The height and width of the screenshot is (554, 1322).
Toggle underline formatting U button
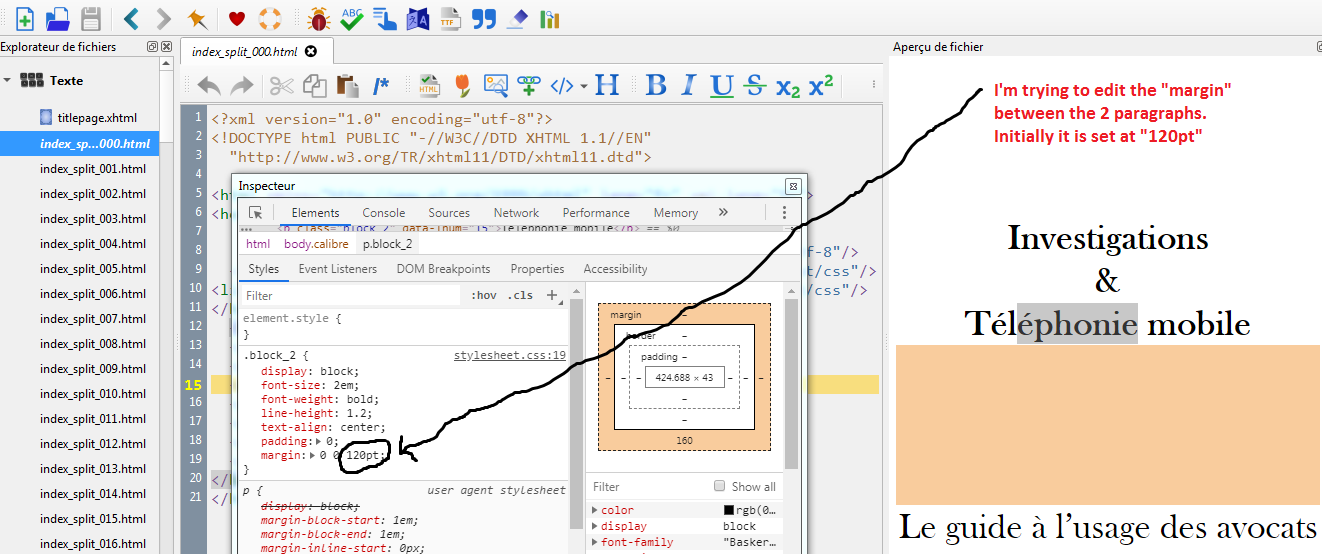[x=722, y=86]
